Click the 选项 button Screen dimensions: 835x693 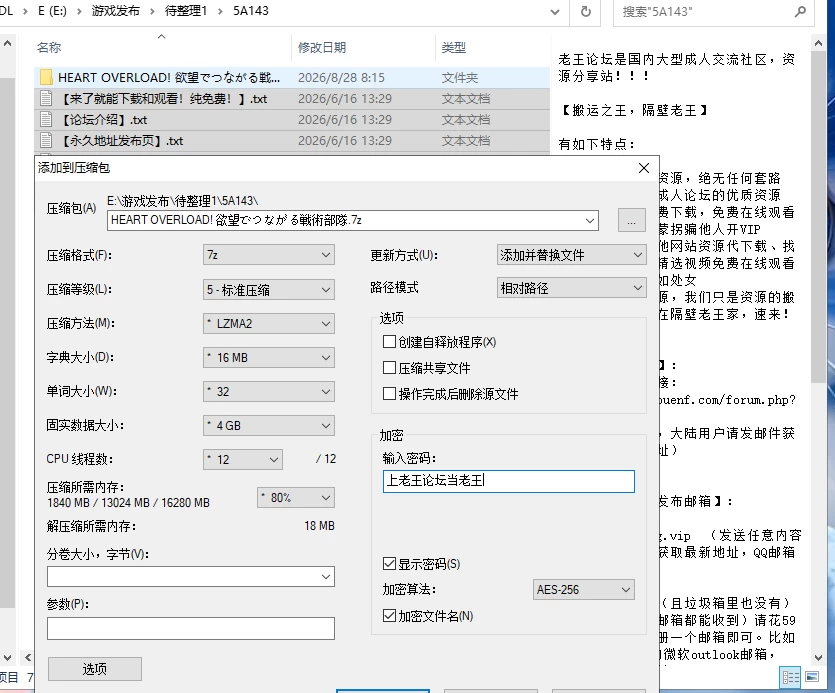[x=95, y=669]
